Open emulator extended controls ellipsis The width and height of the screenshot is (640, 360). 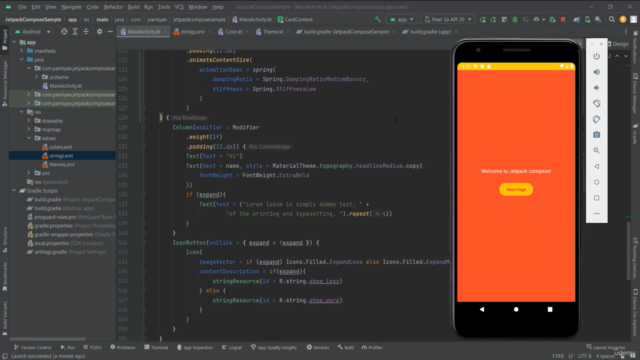[596, 213]
